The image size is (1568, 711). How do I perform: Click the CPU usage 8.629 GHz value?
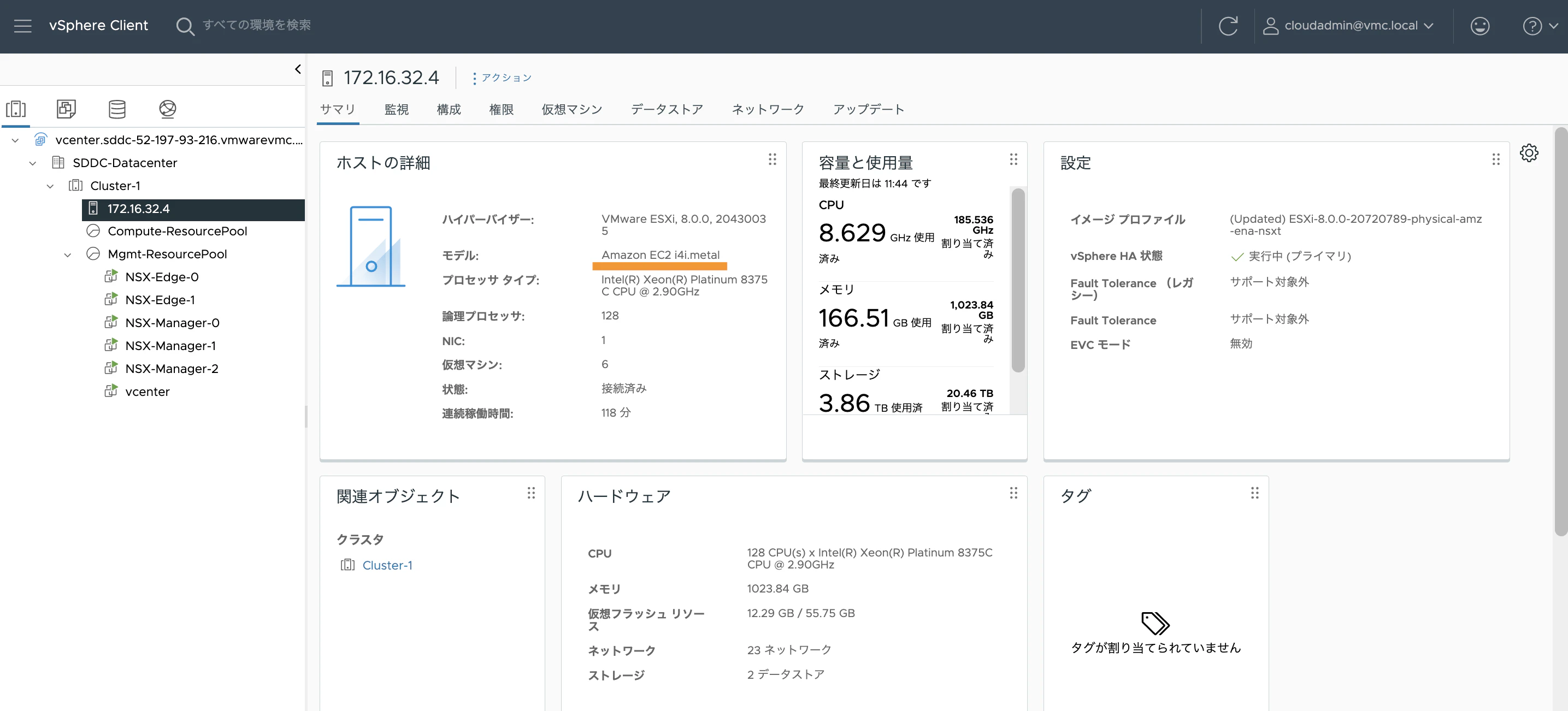[x=852, y=234]
